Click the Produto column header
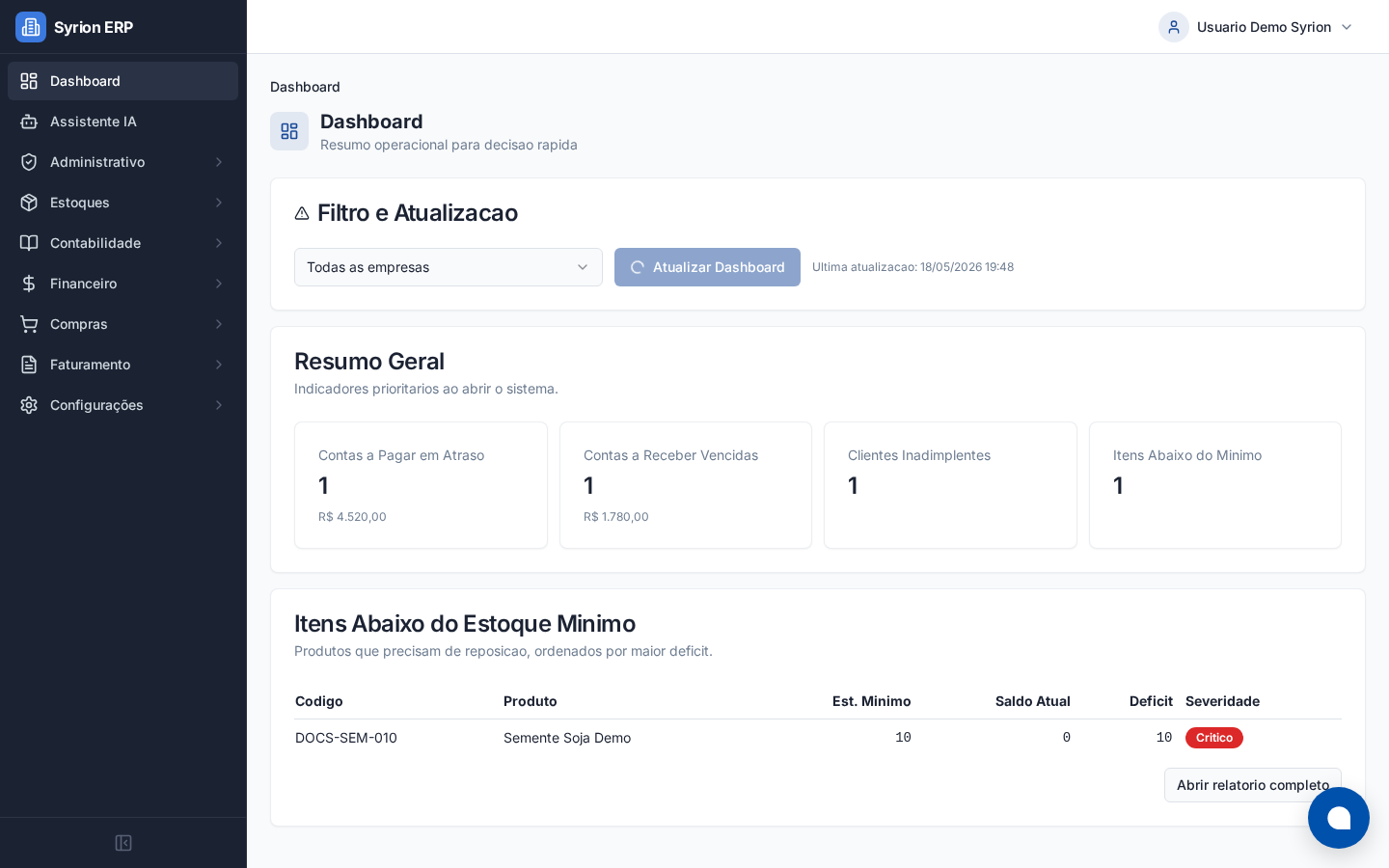 [x=531, y=701]
